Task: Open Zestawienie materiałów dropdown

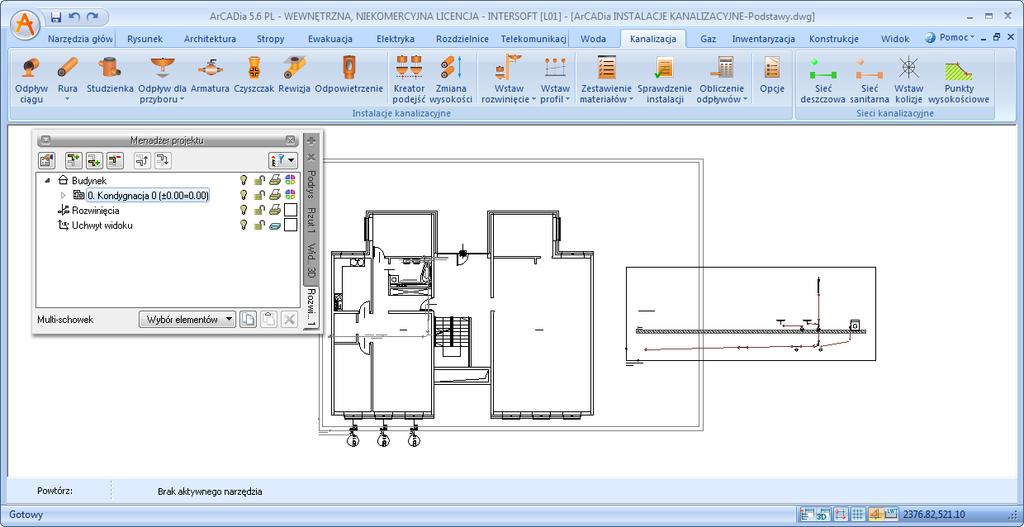Action: [631, 100]
